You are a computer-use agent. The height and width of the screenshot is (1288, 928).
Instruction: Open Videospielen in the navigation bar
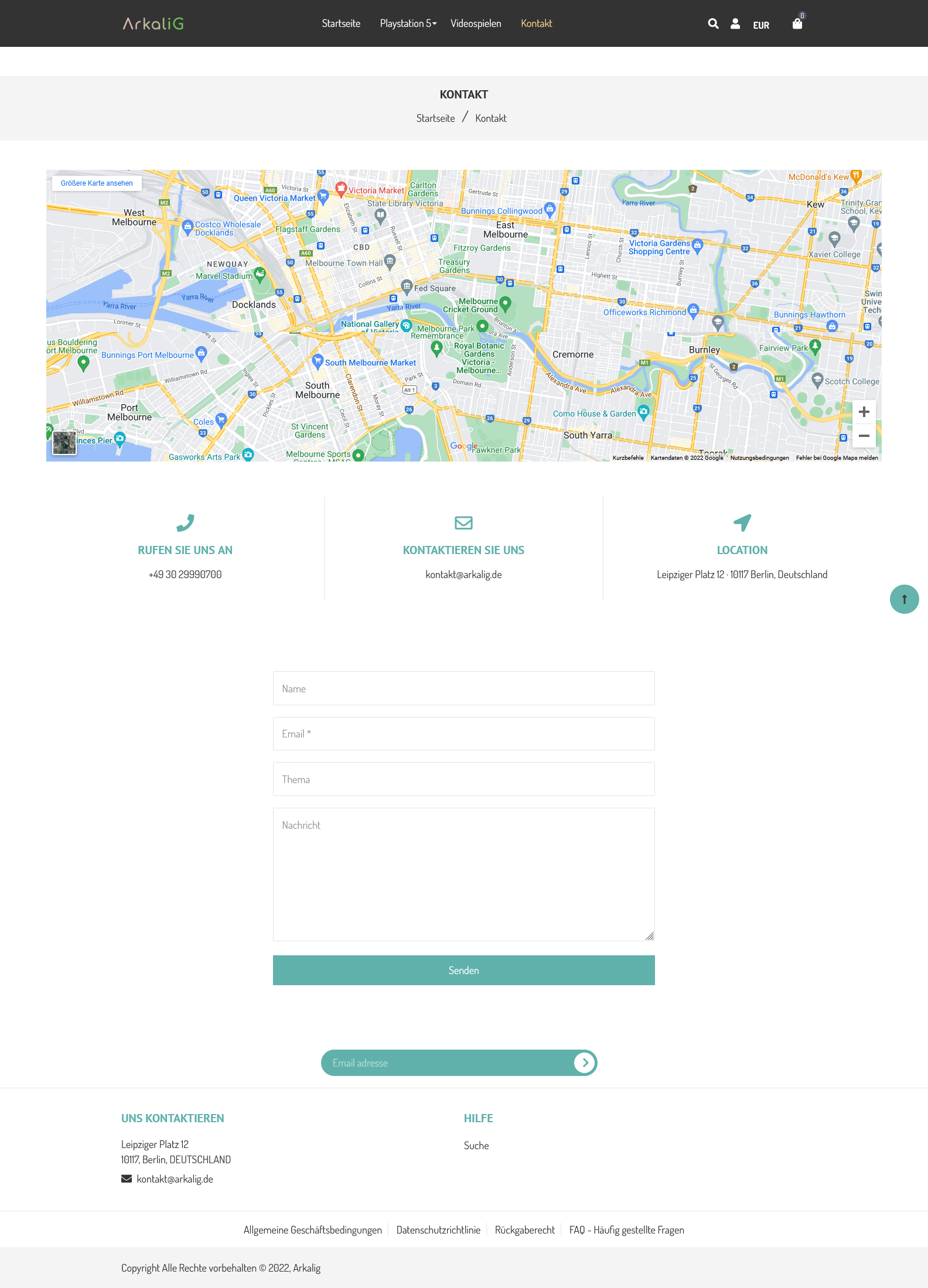click(476, 23)
